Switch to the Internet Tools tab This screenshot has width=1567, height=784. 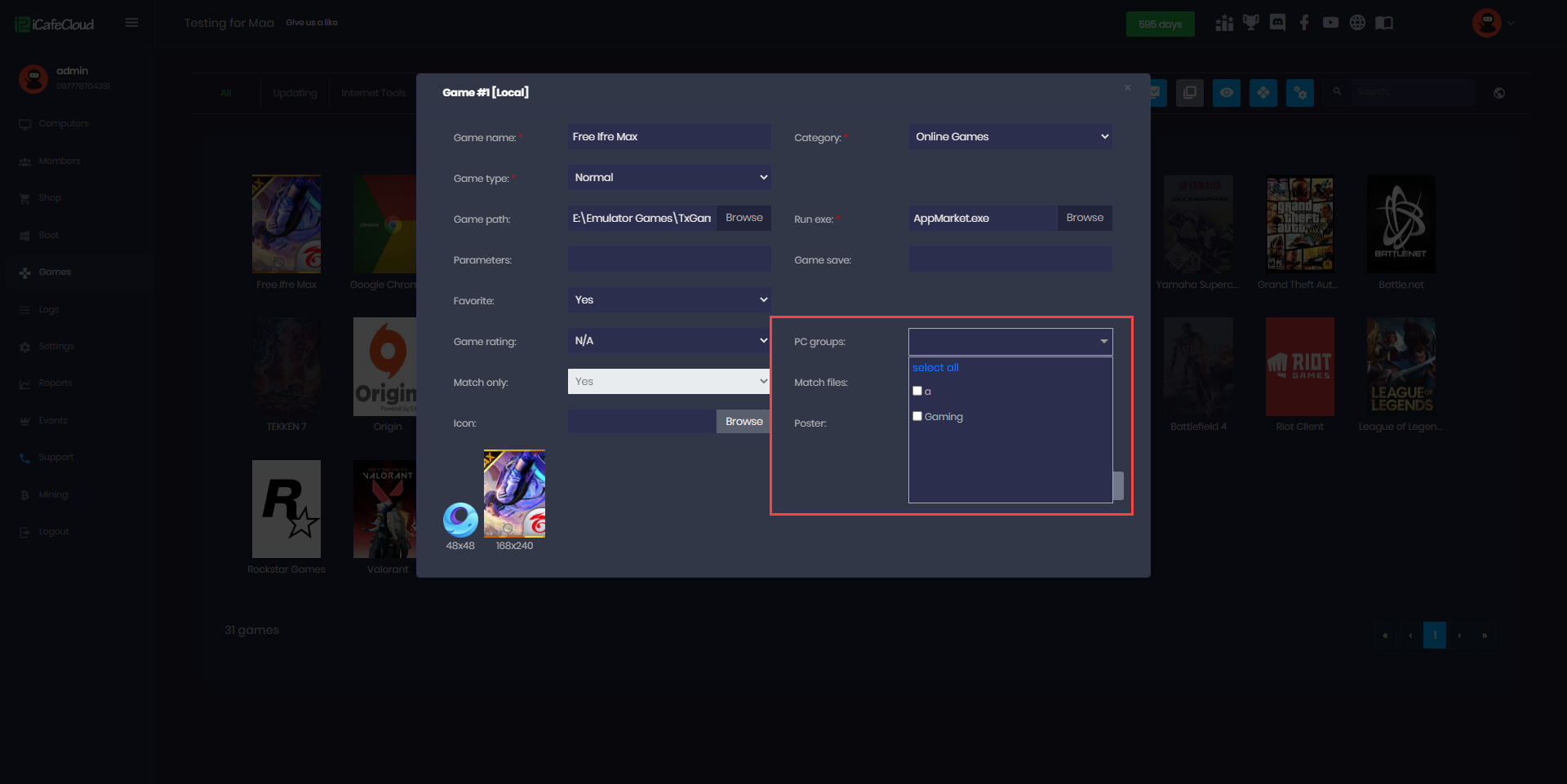(373, 93)
